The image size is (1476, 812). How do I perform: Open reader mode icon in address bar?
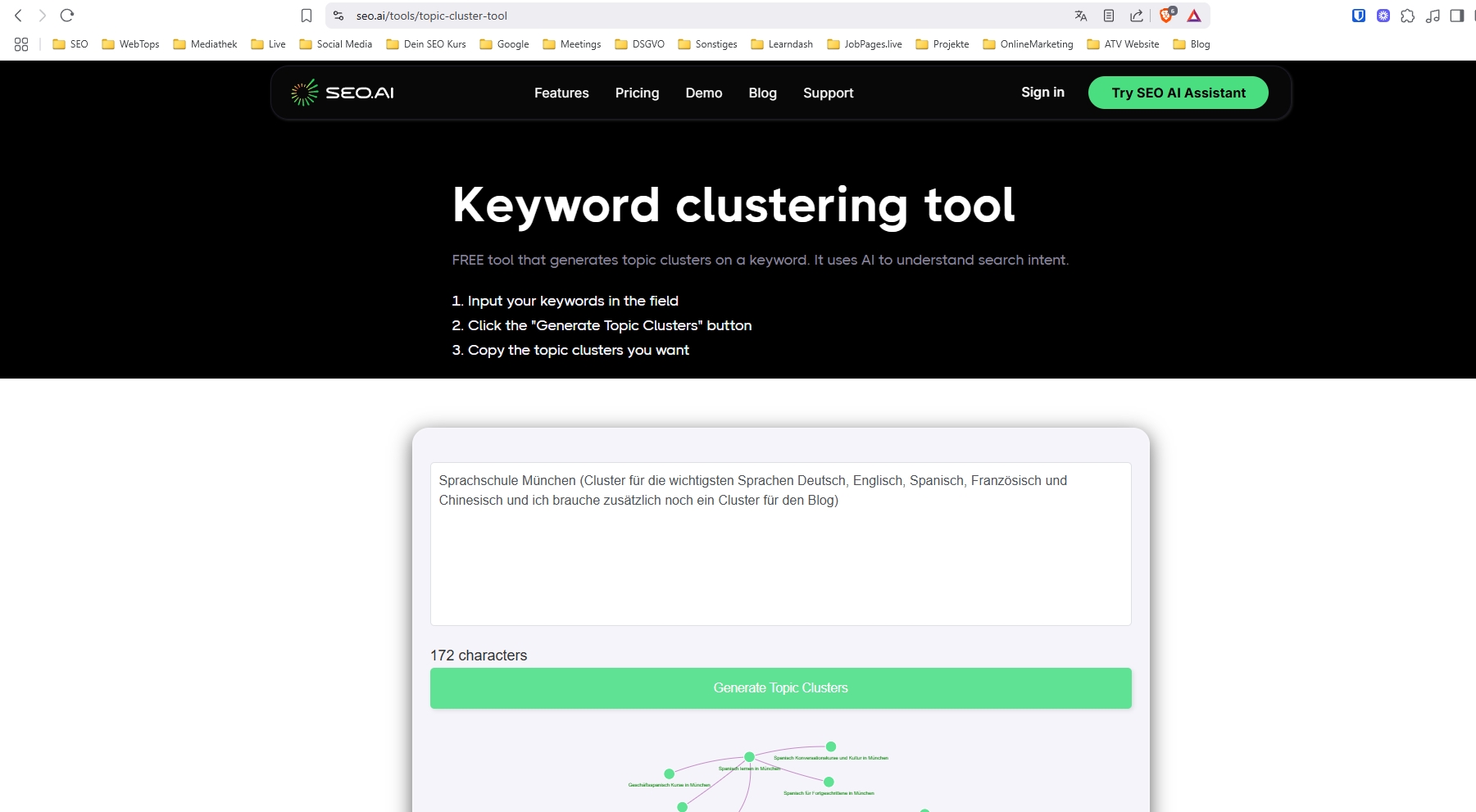[1109, 16]
